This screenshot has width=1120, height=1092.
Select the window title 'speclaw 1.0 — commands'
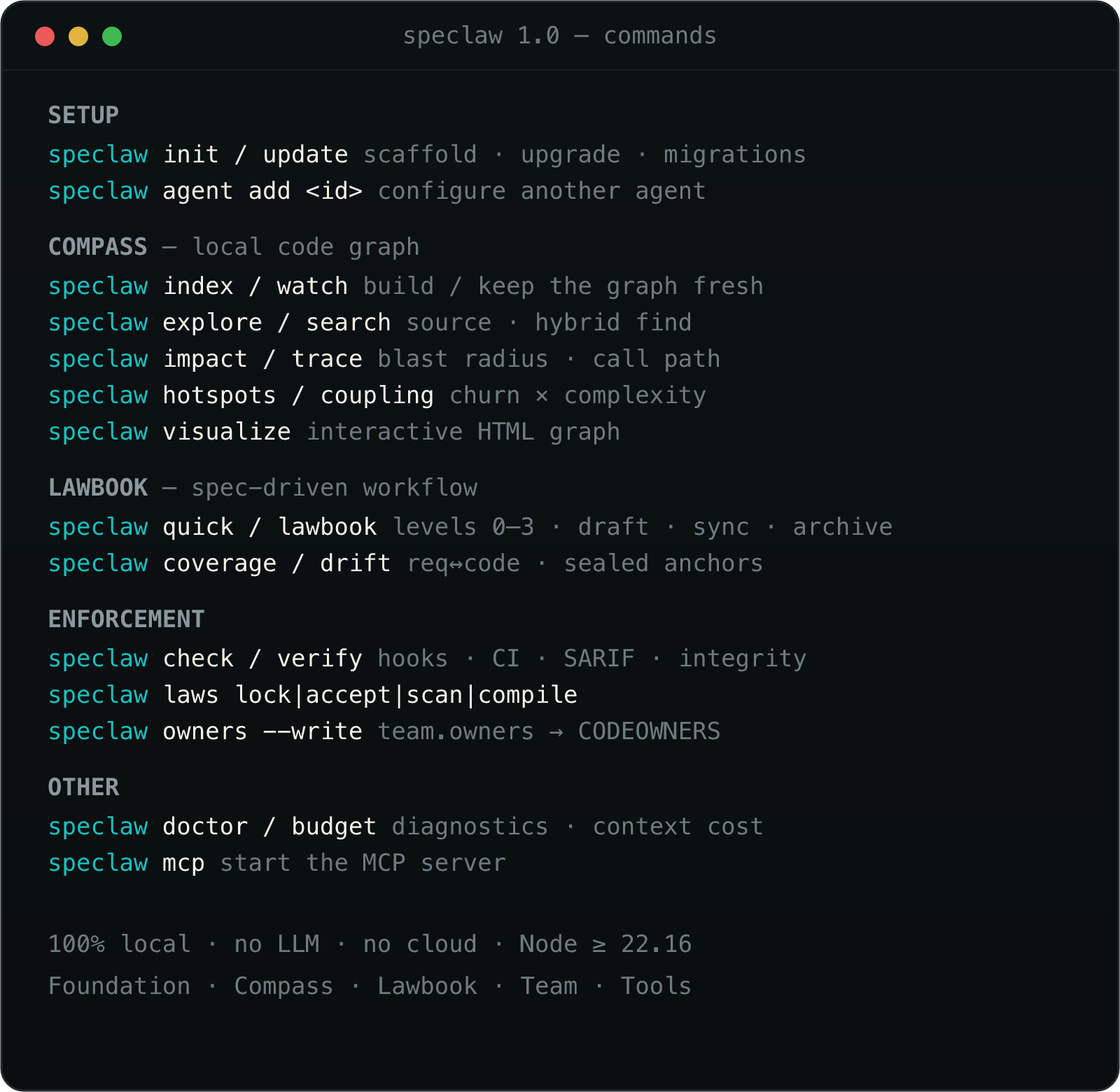coord(559,36)
